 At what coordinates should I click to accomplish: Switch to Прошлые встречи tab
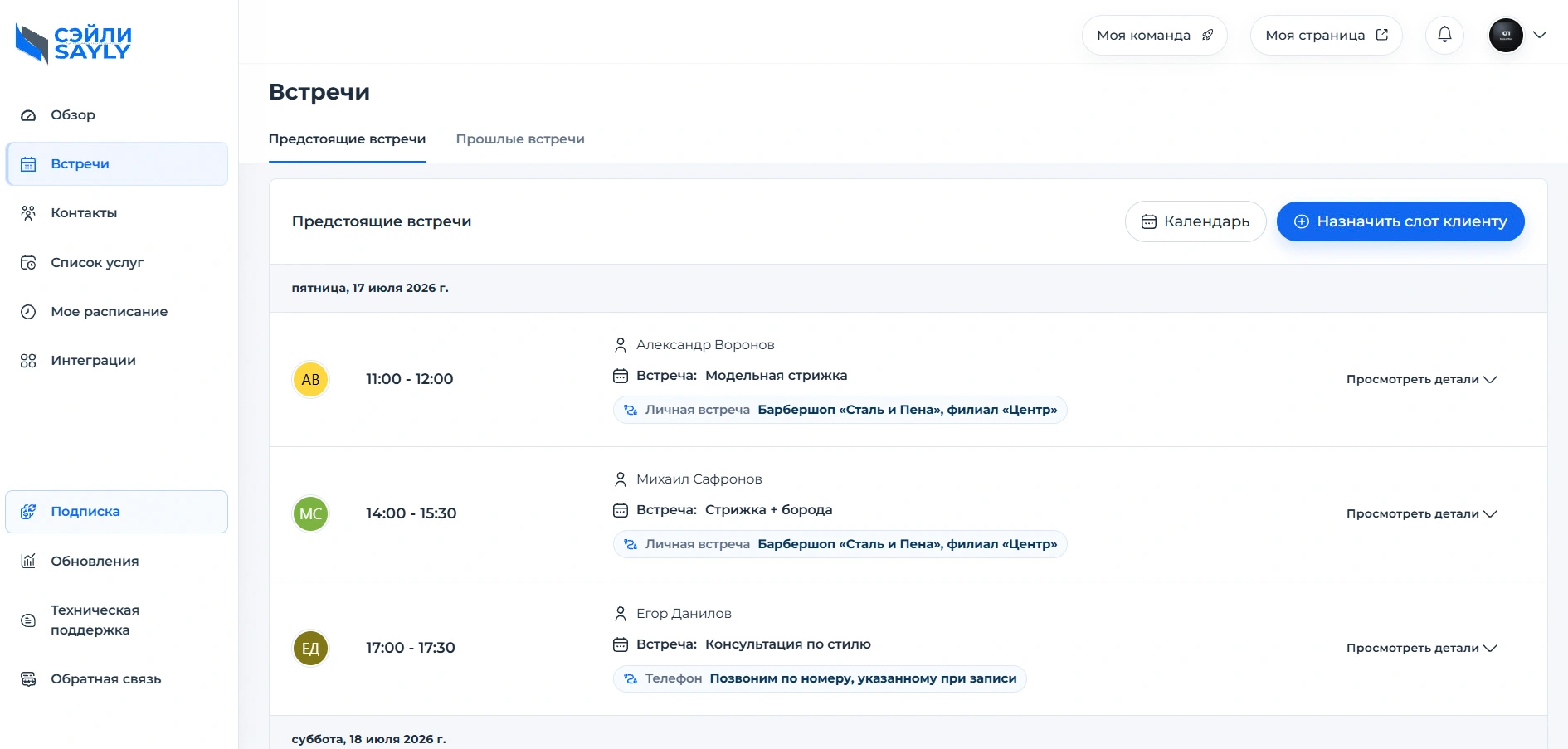click(520, 139)
